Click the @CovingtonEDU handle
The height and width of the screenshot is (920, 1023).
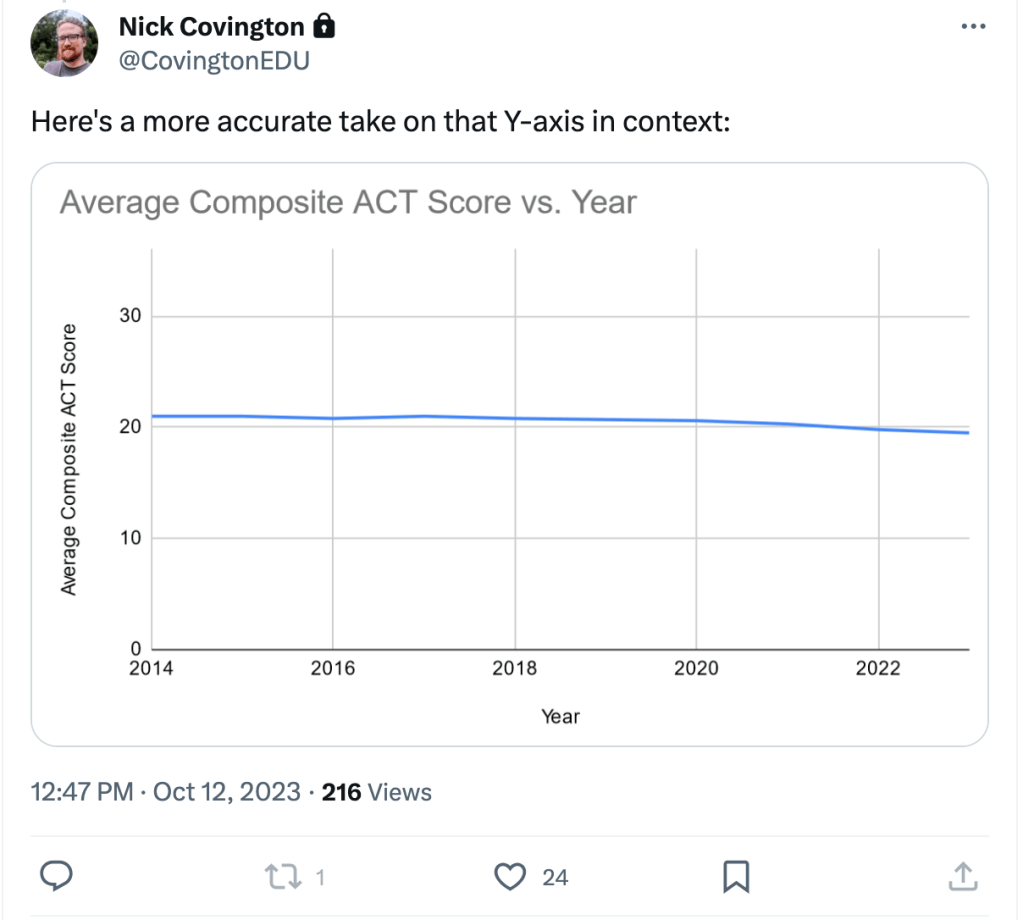(214, 60)
